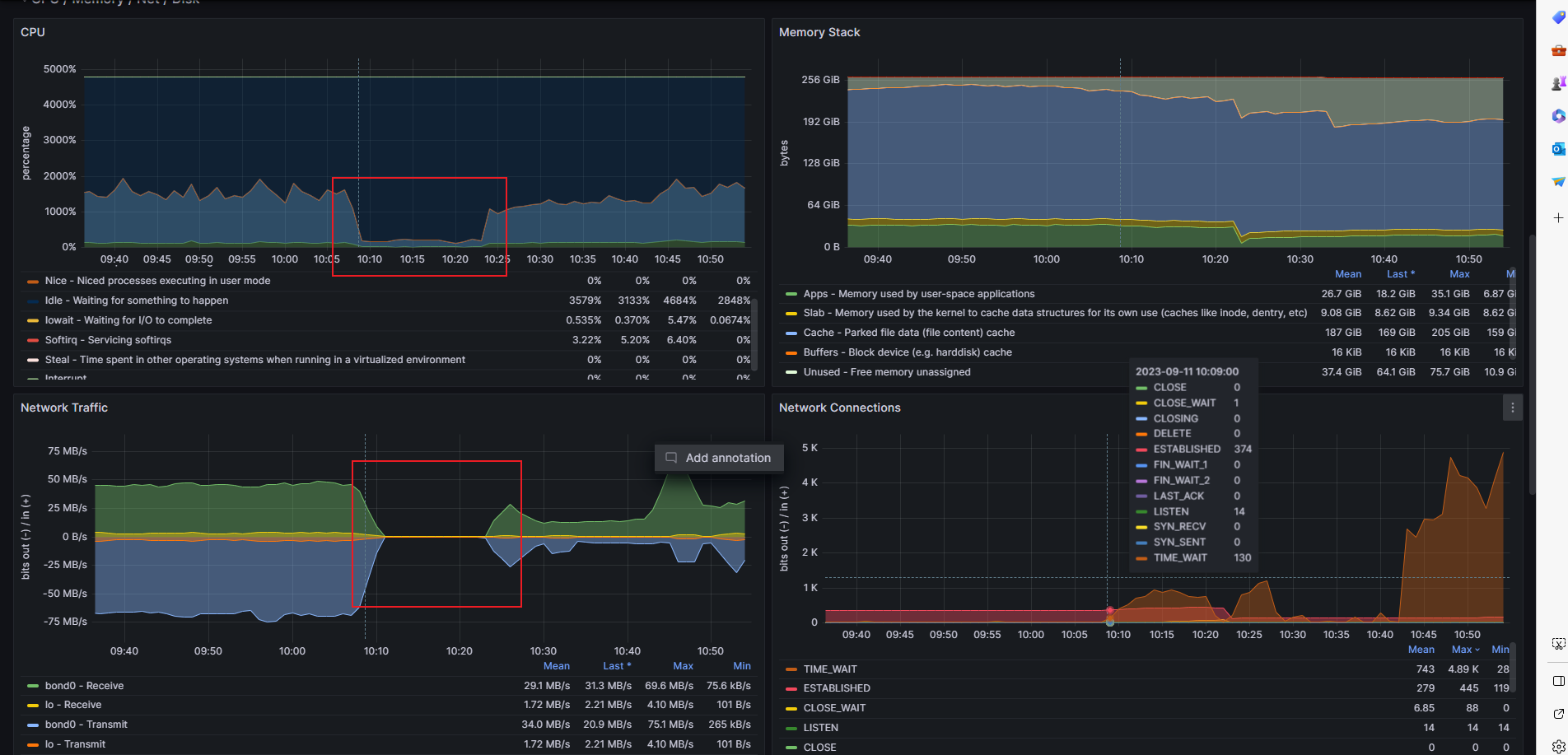
Task: Click the plus icon to customize the sidebar
Action: [1558, 218]
